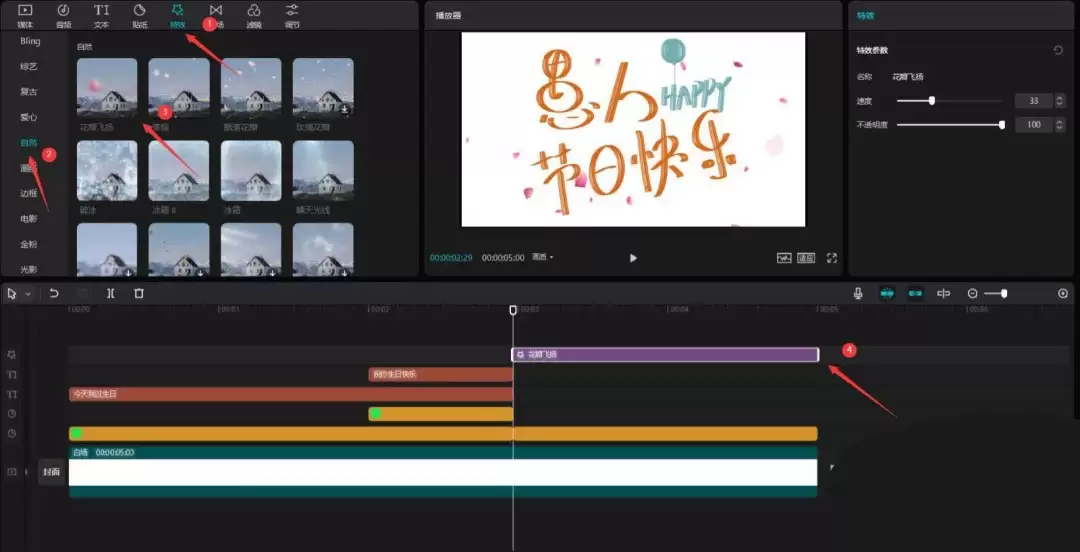Choose the 爱心 effect category
The height and width of the screenshot is (552, 1080).
tap(29, 117)
